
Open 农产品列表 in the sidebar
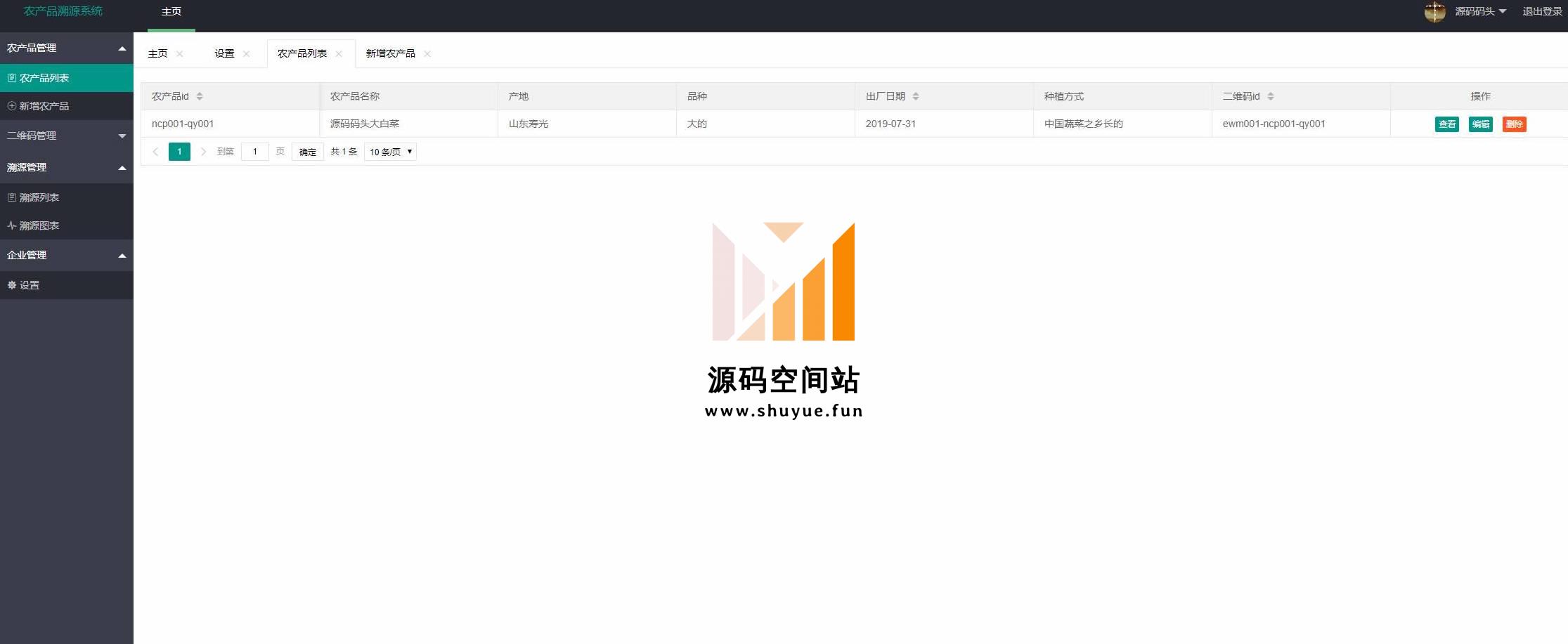pyautogui.click(x=67, y=78)
